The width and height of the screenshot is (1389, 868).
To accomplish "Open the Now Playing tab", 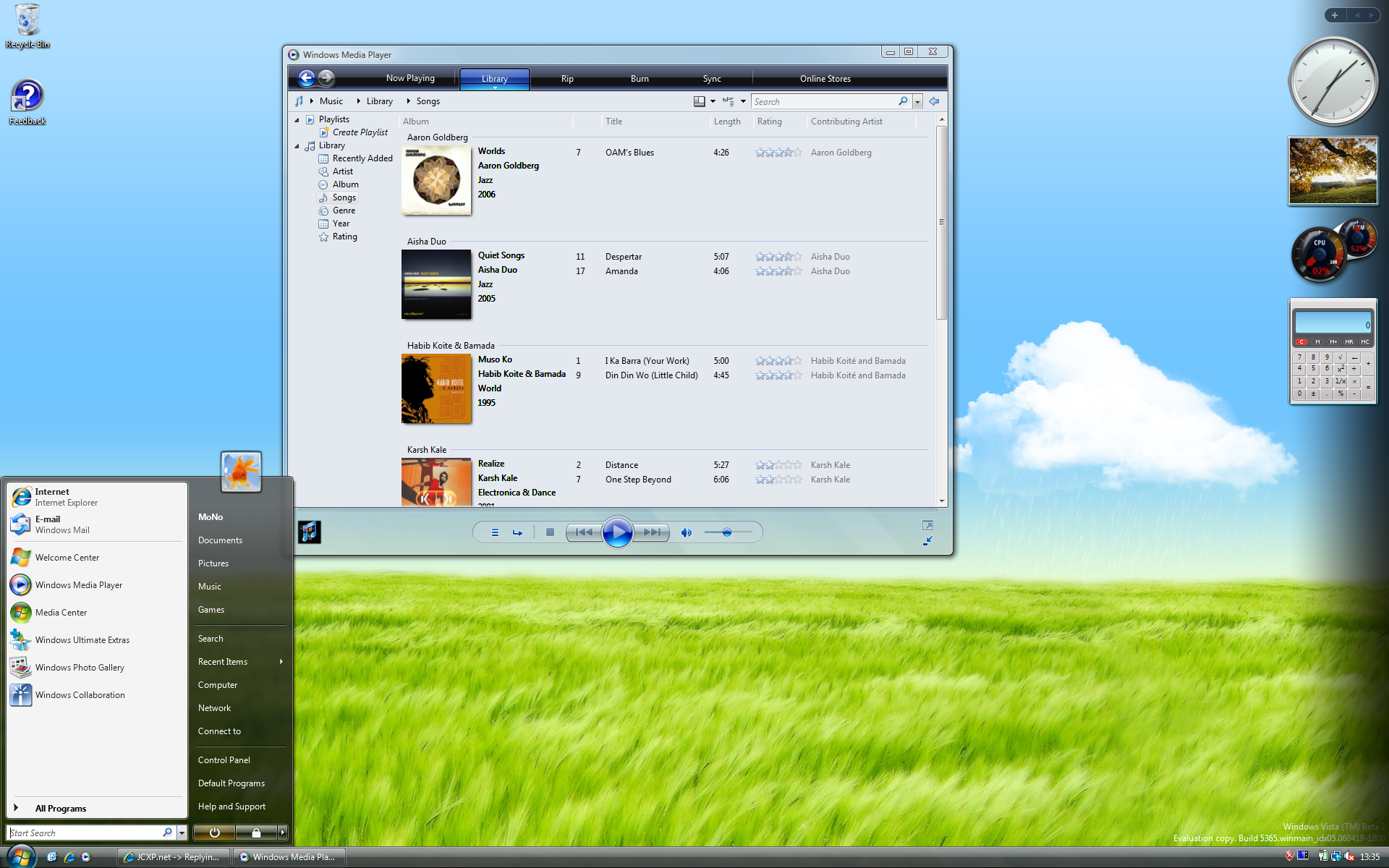I will (410, 78).
